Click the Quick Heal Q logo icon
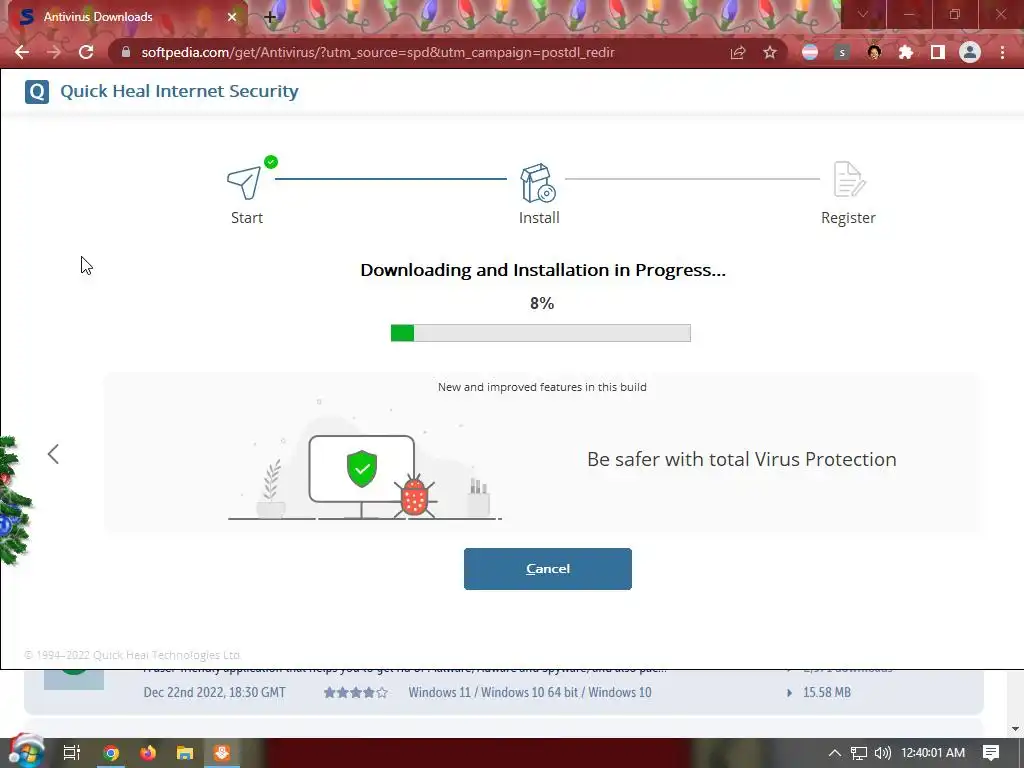The image size is (1024, 768). click(x=37, y=91)
